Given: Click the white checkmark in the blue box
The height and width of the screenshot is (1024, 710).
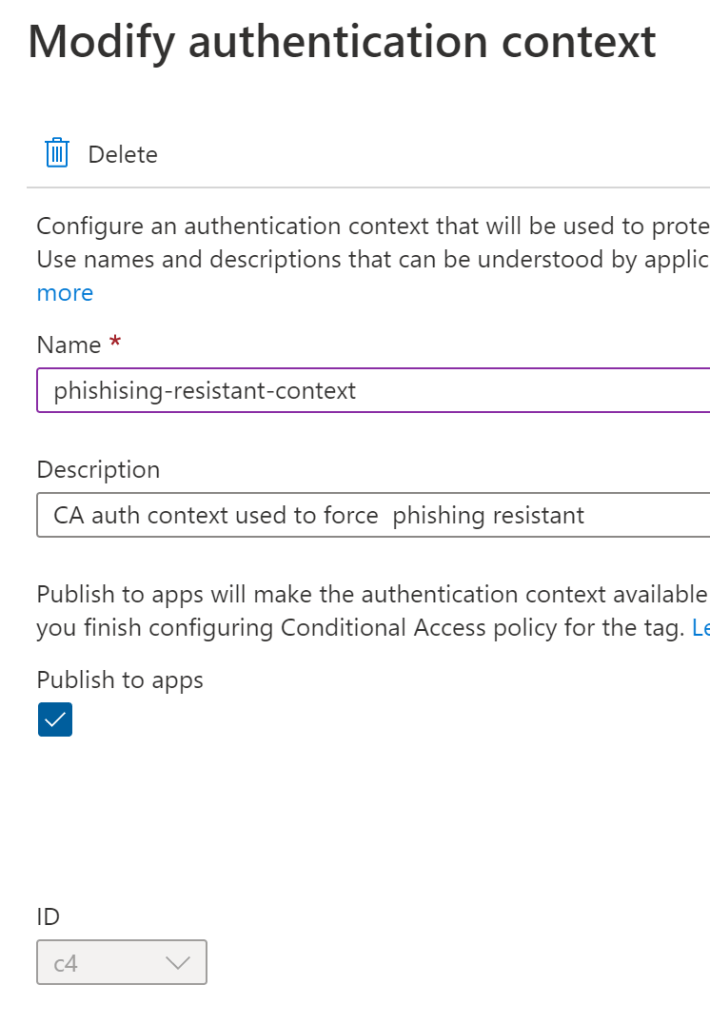Looking at the screenshot, I should pos(55,720).
